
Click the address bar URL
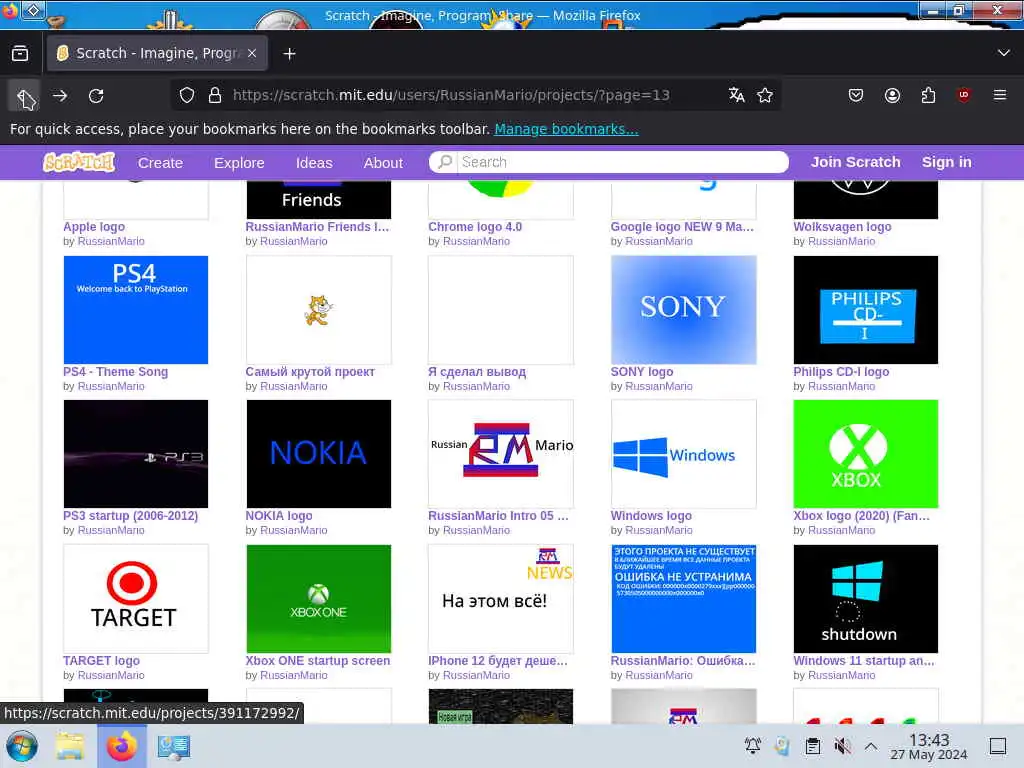(451, 95)
